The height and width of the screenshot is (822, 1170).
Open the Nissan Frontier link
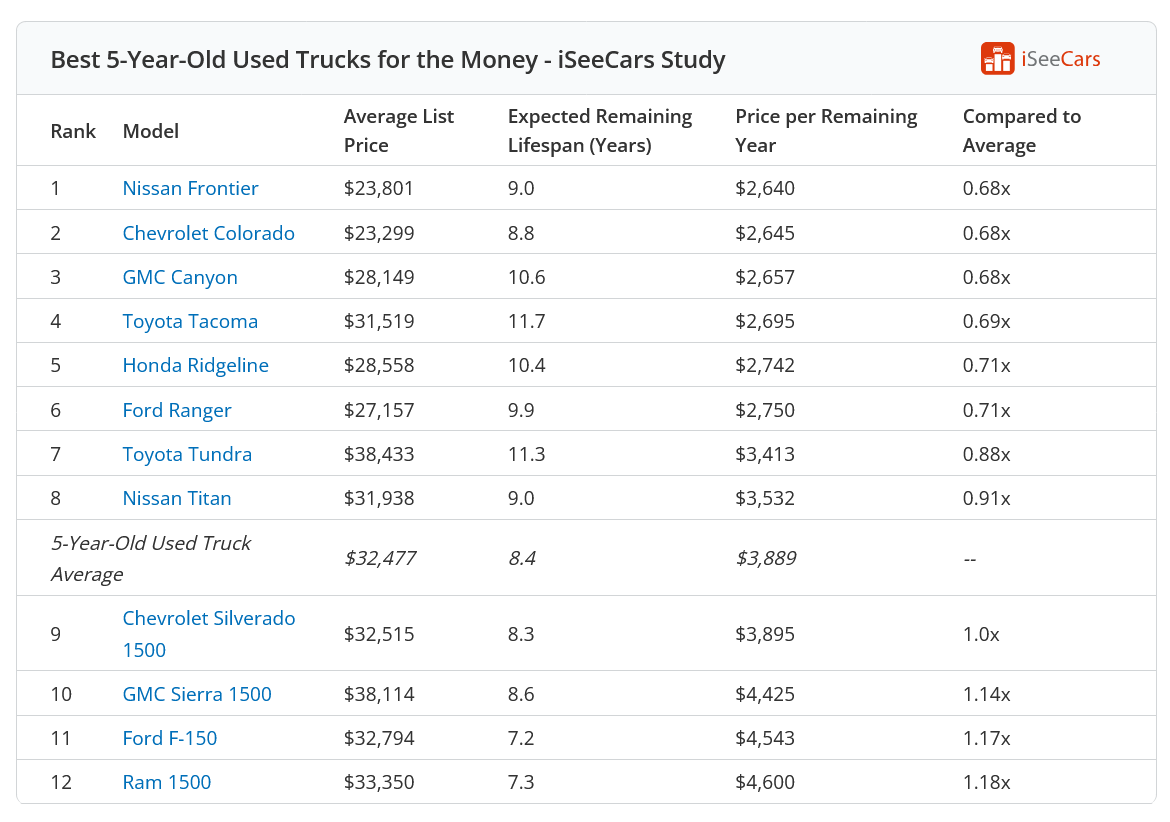coord(190,188)
